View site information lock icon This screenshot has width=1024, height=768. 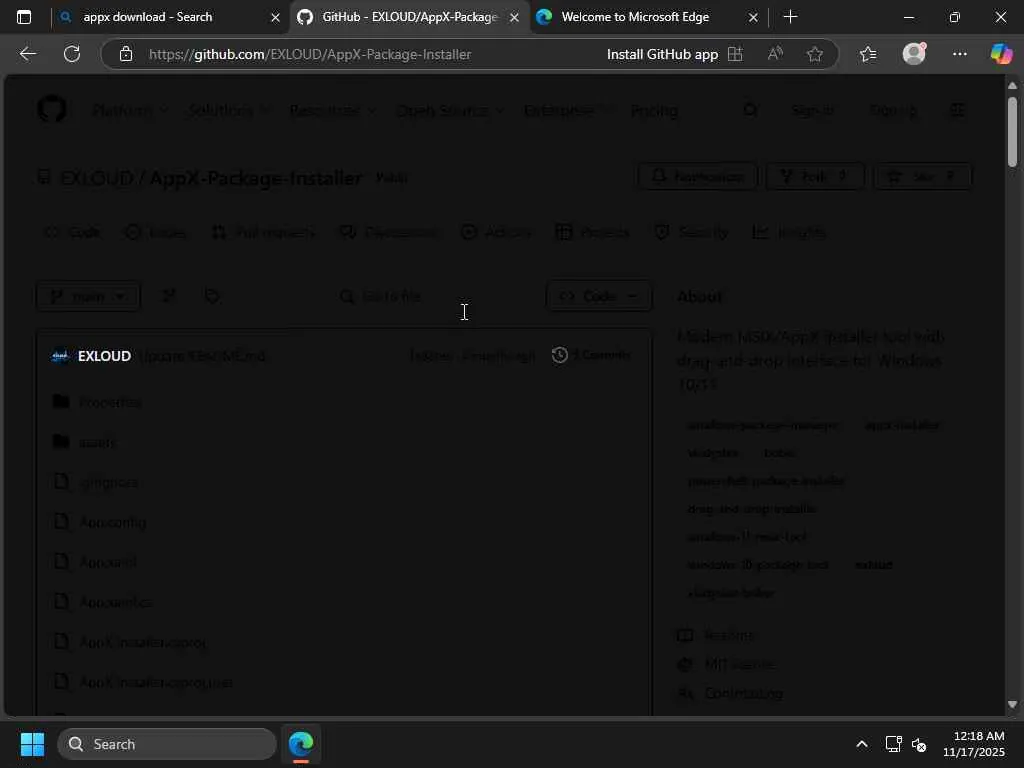tap(126, 54)
